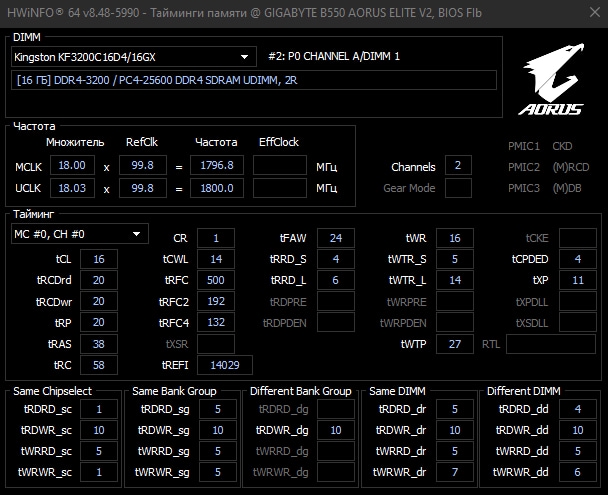The width and height of the screenshot is (608, 495).
Task: Click the Channels value field
Action: tap(458, 166)
